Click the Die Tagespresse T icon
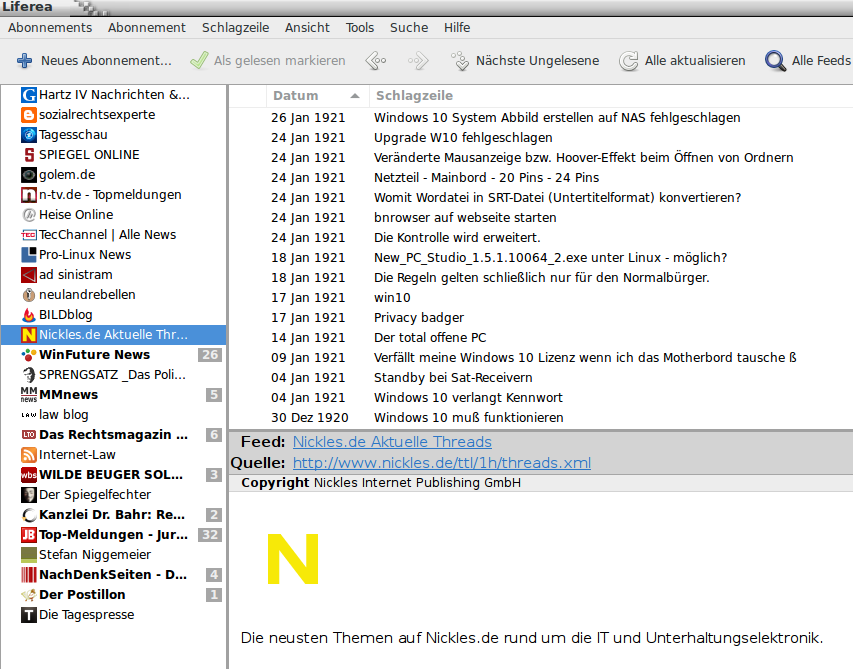 [29, 615]
